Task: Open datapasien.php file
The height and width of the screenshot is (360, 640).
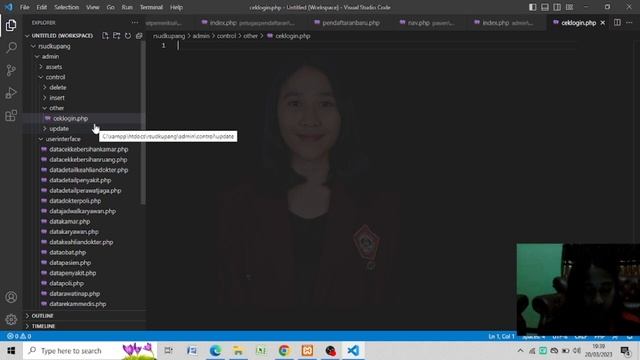Action: [70, 262]
